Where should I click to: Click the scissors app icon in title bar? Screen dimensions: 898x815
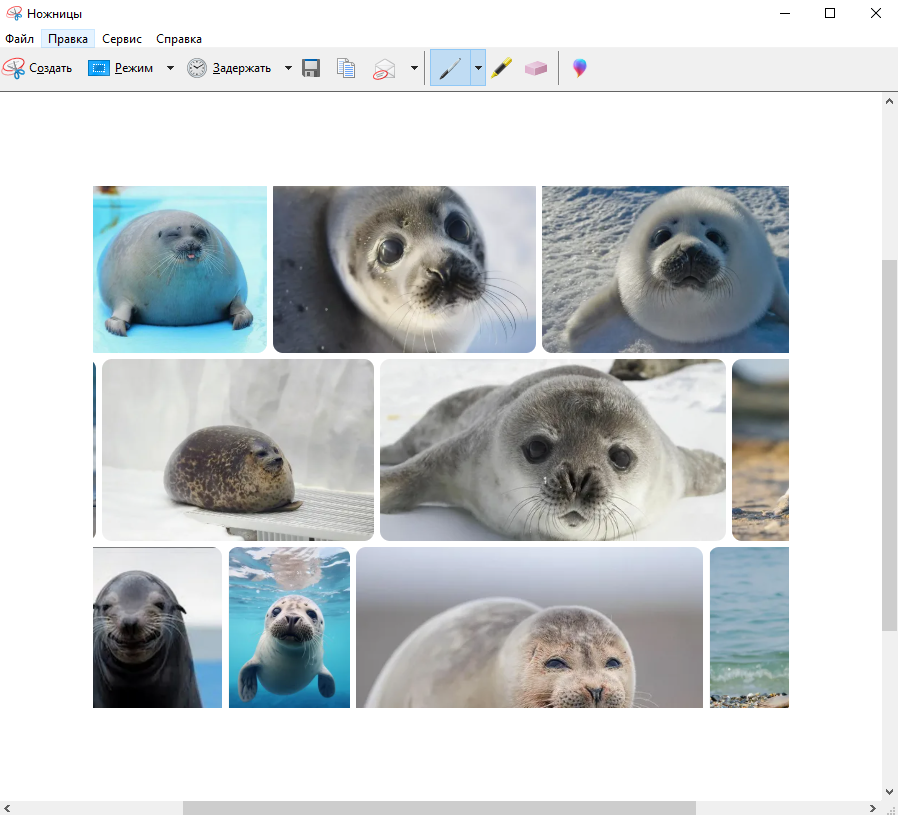[14, 13]
